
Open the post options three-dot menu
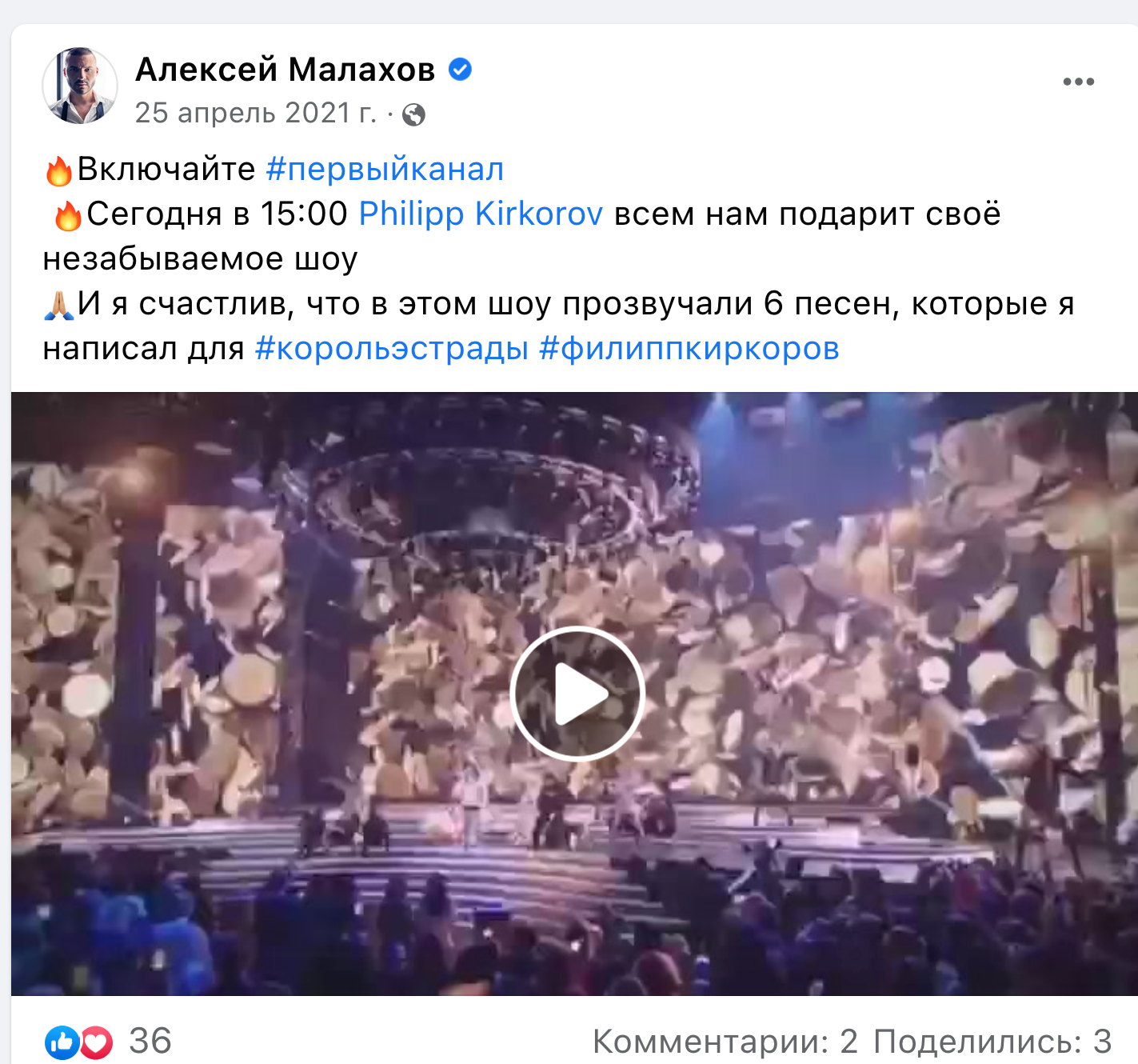click(1078, 82)
